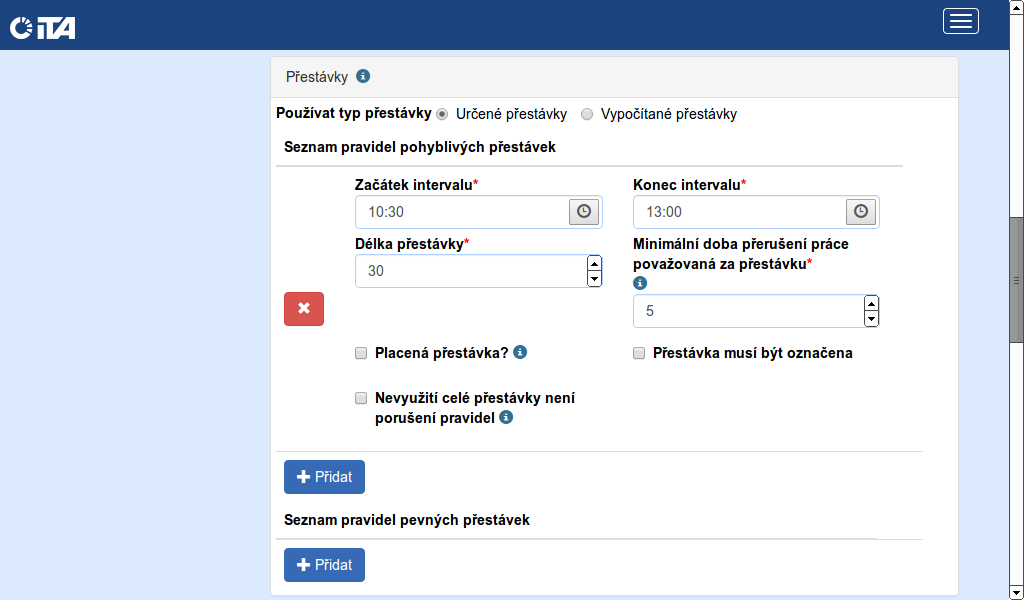Check Přestávka musí být označena
The width and height of the screenshot is (1024, 600).
(639, 353)
